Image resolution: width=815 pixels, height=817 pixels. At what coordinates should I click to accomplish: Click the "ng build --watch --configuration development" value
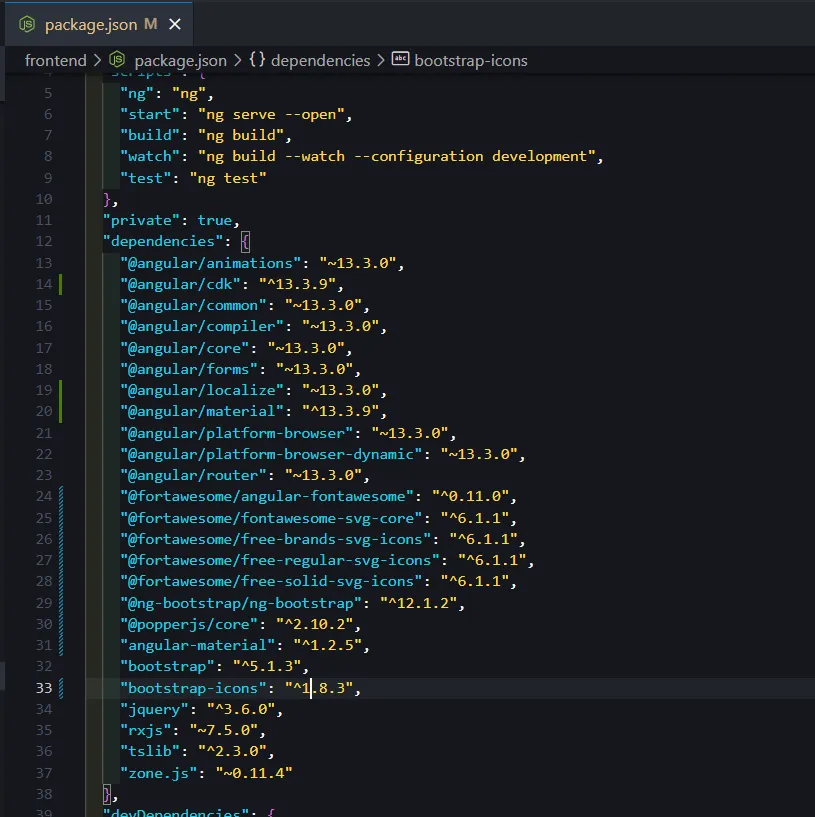pos(397,156)
